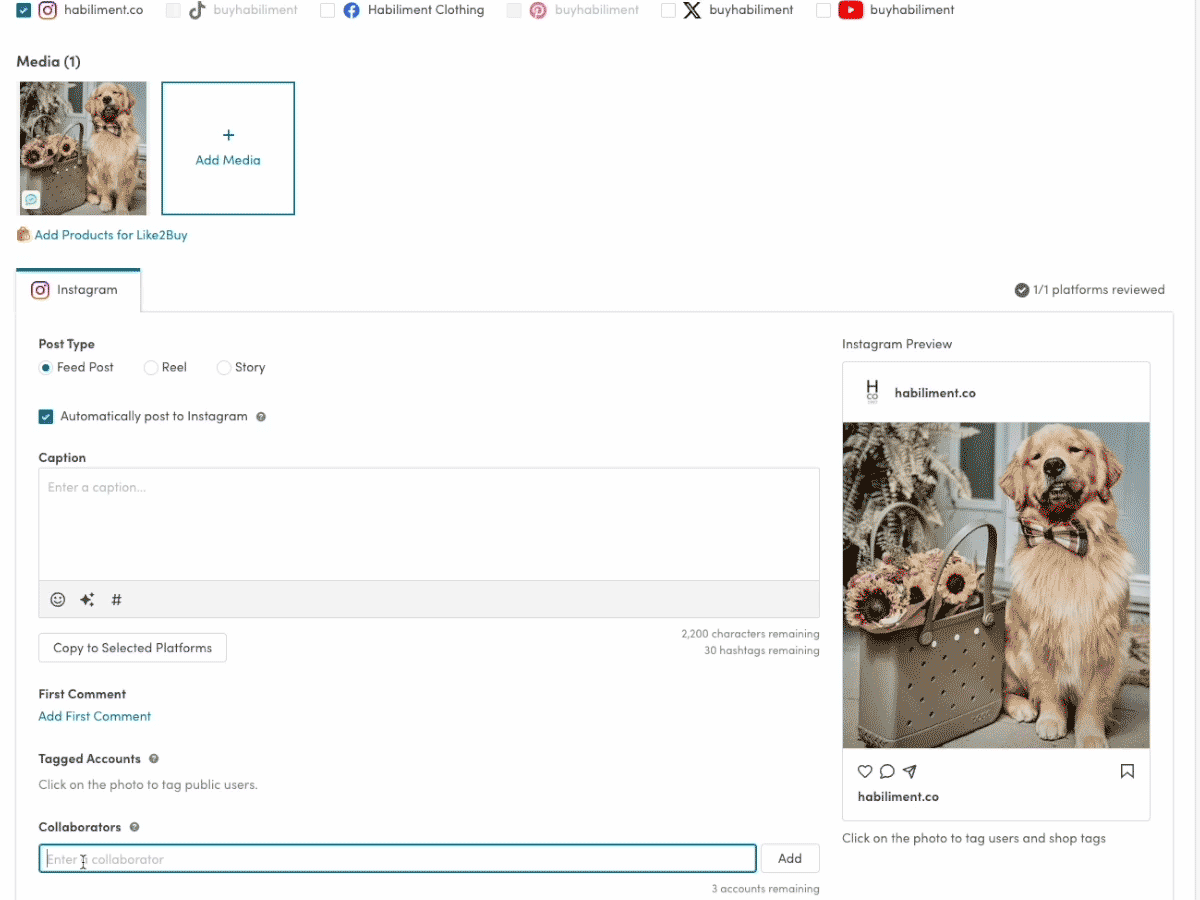
Task: Click the hashtag icon below caption
Action: point(116,600)
